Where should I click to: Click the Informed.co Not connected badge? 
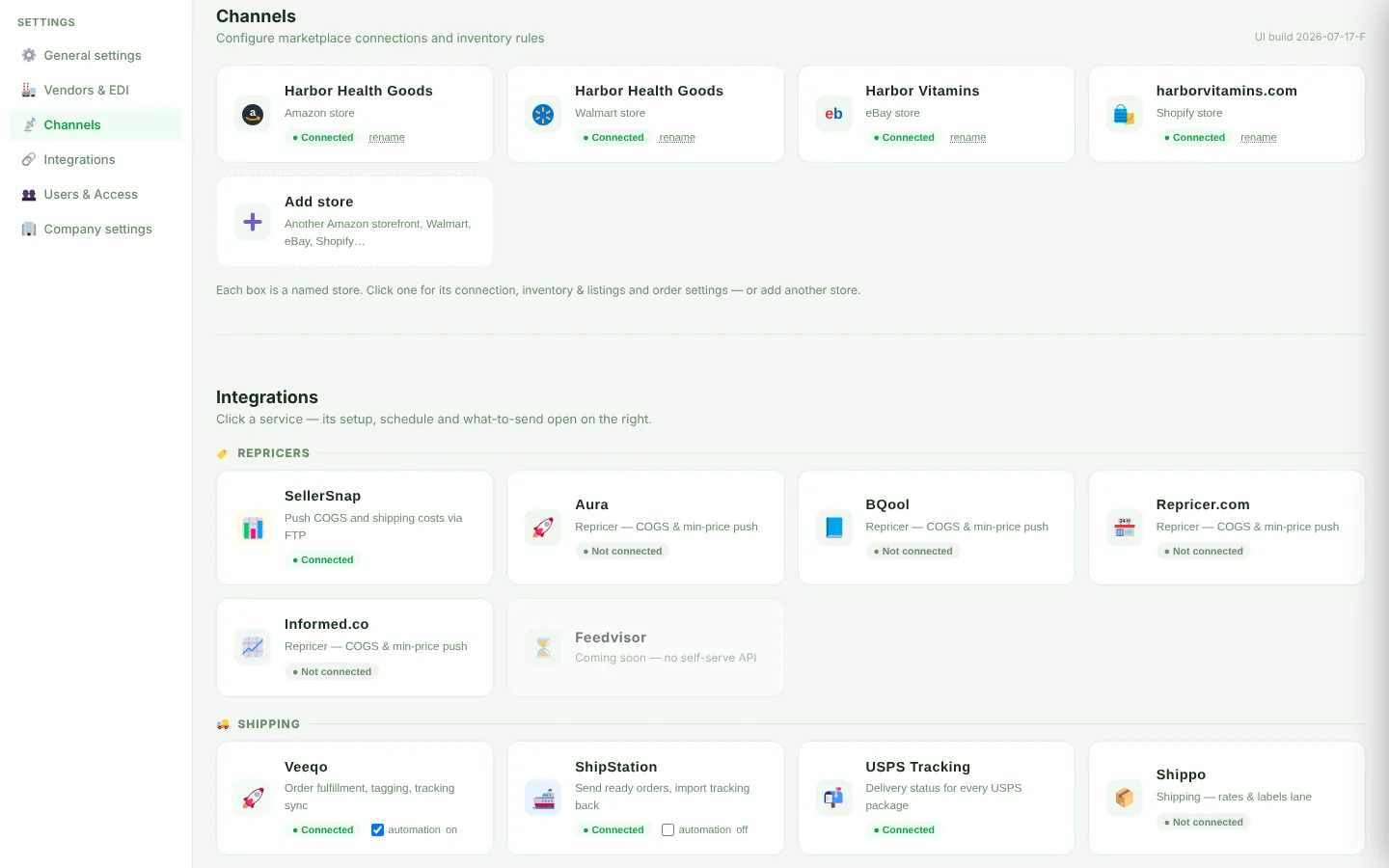click(332, 671)
